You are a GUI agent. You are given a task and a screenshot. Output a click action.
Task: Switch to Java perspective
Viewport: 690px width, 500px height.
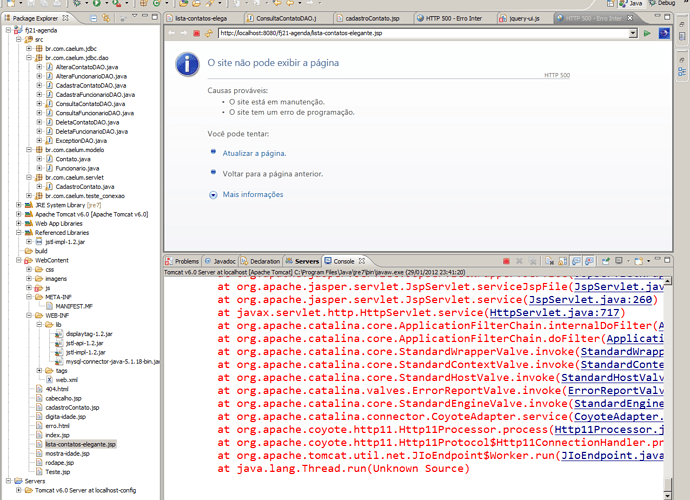[x=631, y=4]
